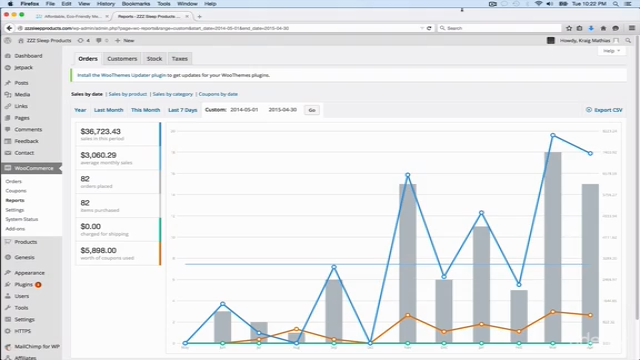Viewport: 640px width, 360px height.
Task: Open Jetpack in the sidebar
Action: 23,67
